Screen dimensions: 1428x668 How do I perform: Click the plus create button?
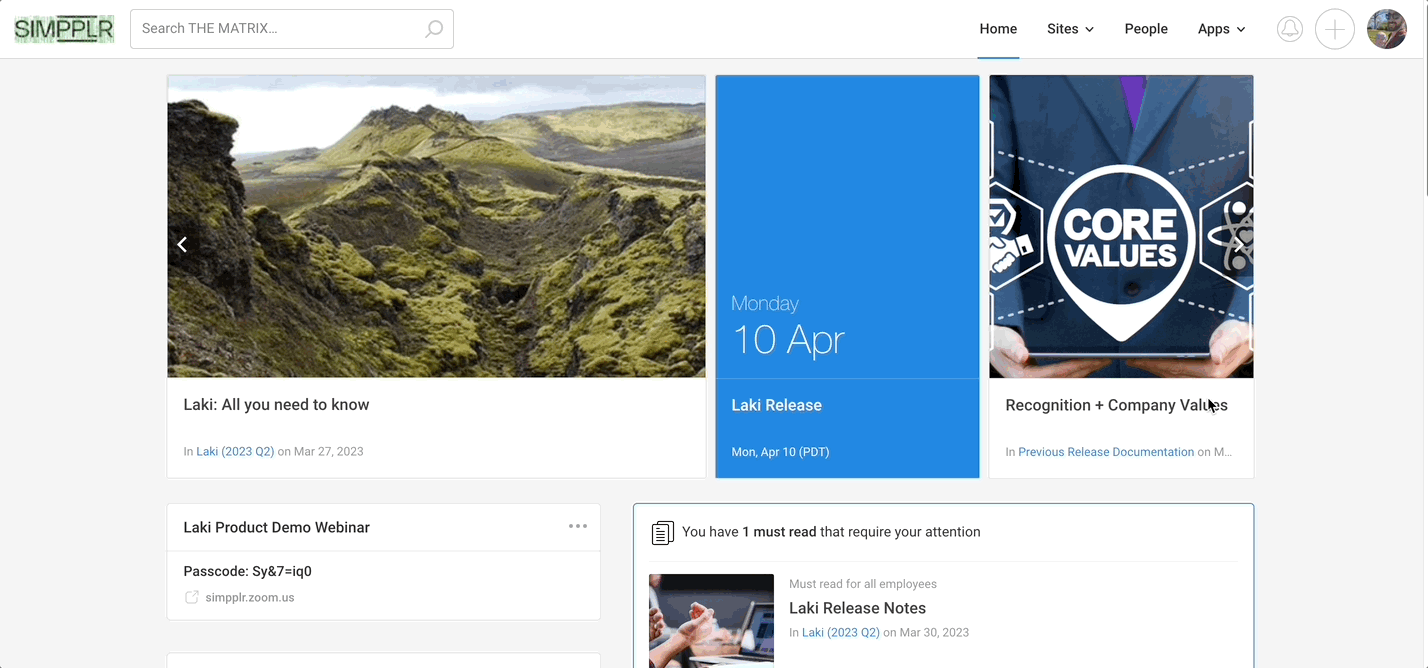[x=1334, y=29]
